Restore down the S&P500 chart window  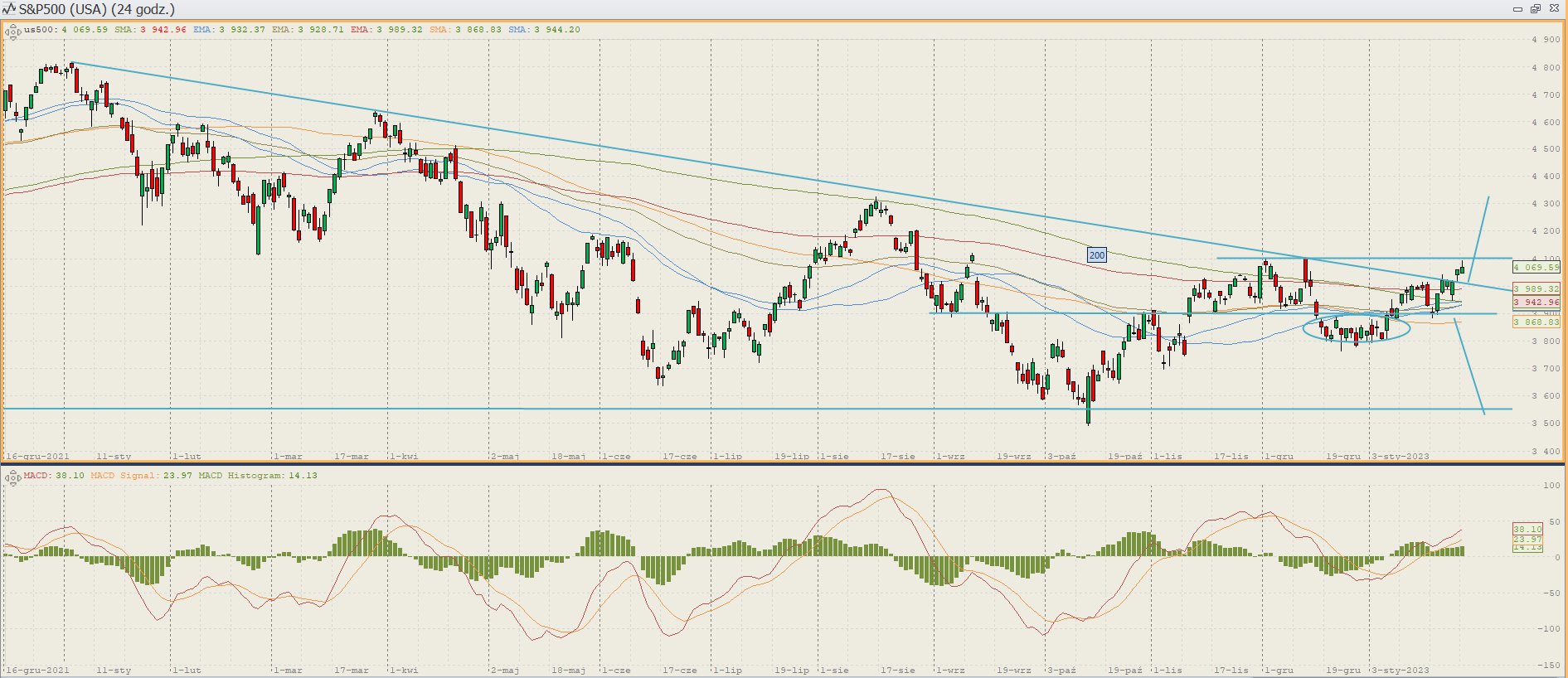coord(1536,9)
